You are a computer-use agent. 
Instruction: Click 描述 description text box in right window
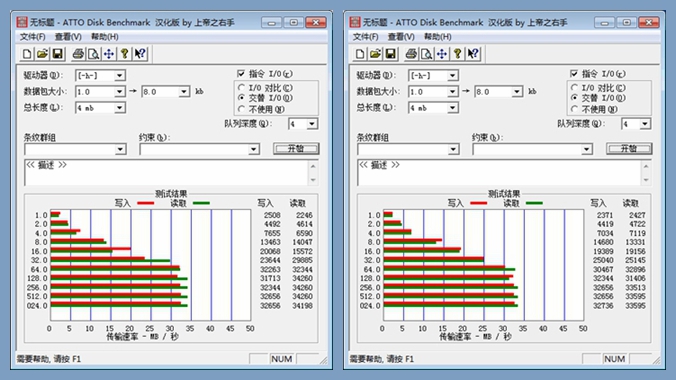tap(499, 173)
